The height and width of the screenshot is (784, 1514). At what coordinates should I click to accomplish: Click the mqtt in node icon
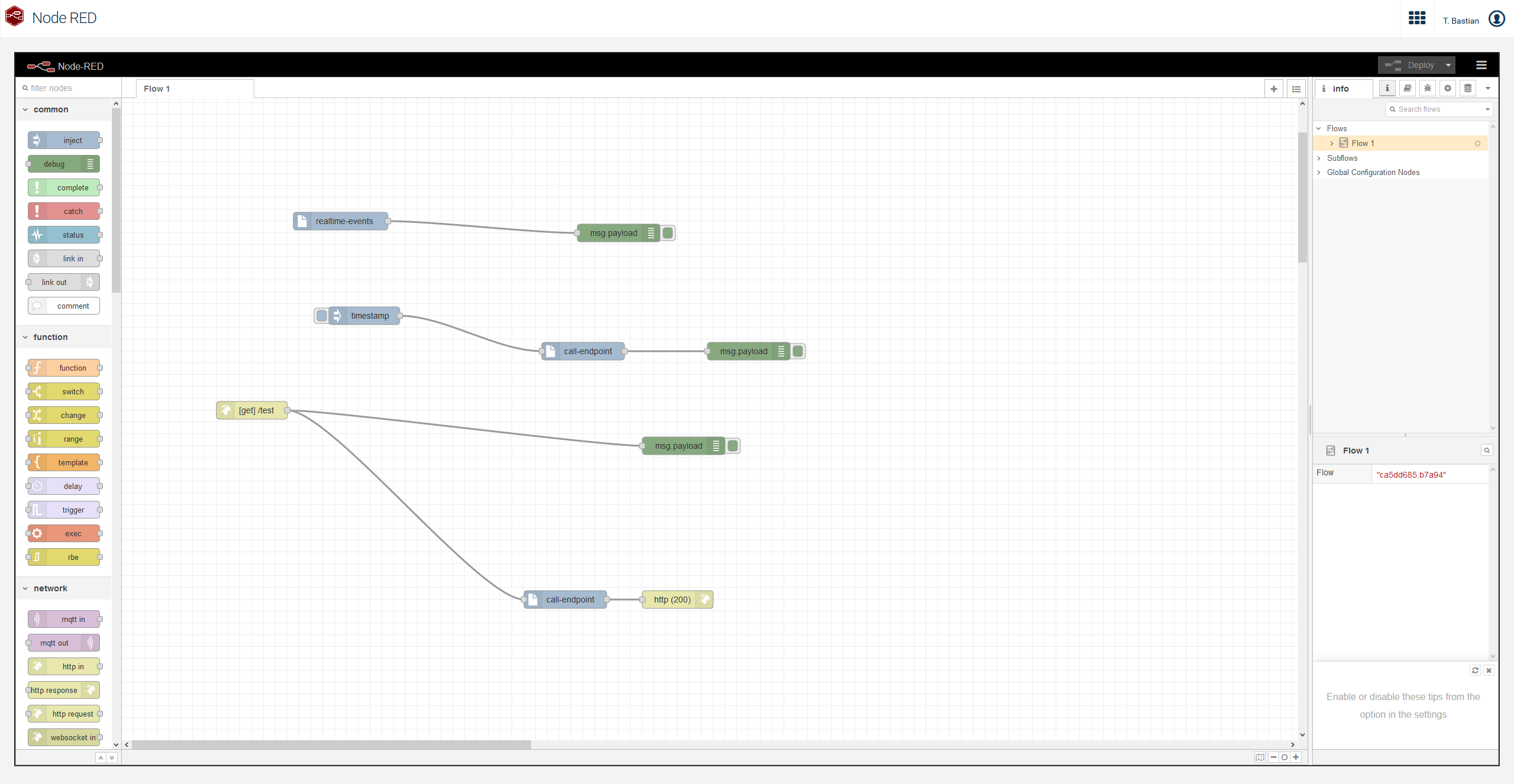tap(37, 619)
